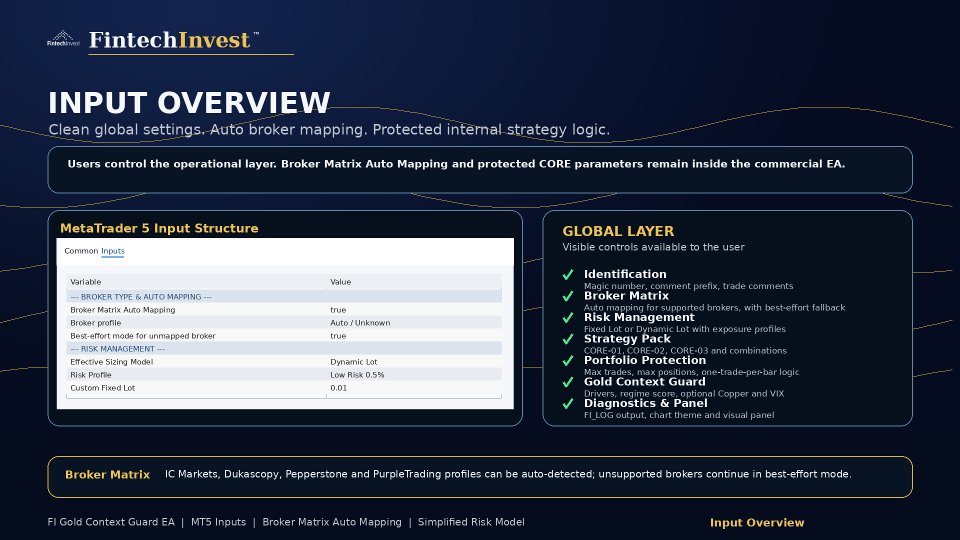Click Fixed Lot or Dynamic Lot description
This screenshot has width=960, height=540.
tap(684, 329)
